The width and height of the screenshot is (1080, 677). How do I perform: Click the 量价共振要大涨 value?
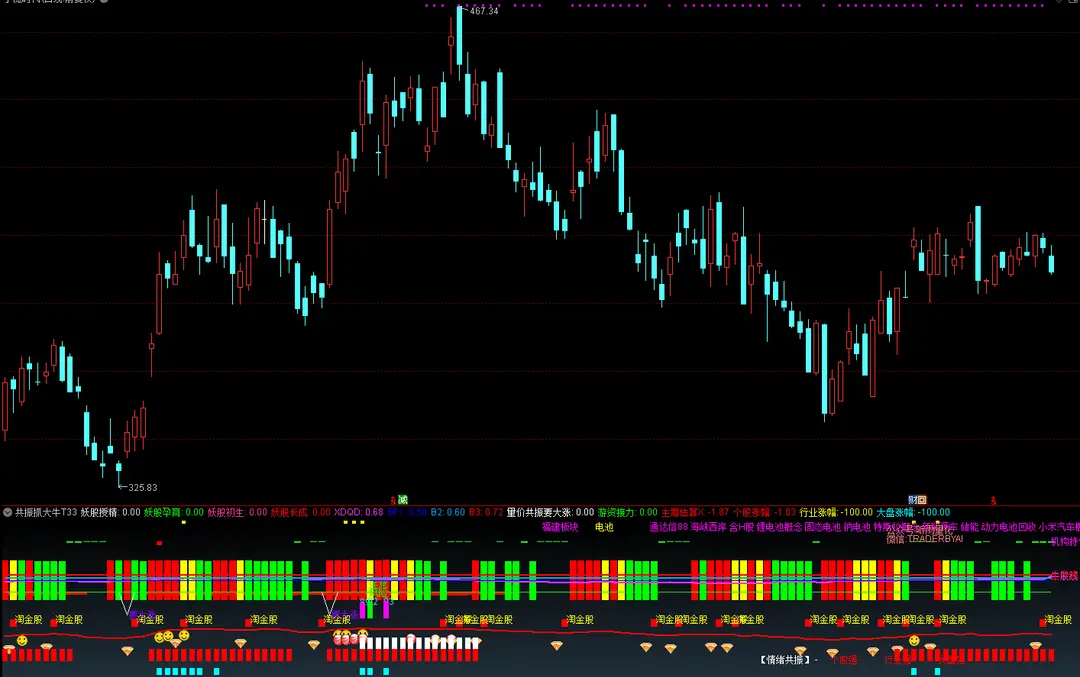tap(550, 512)
